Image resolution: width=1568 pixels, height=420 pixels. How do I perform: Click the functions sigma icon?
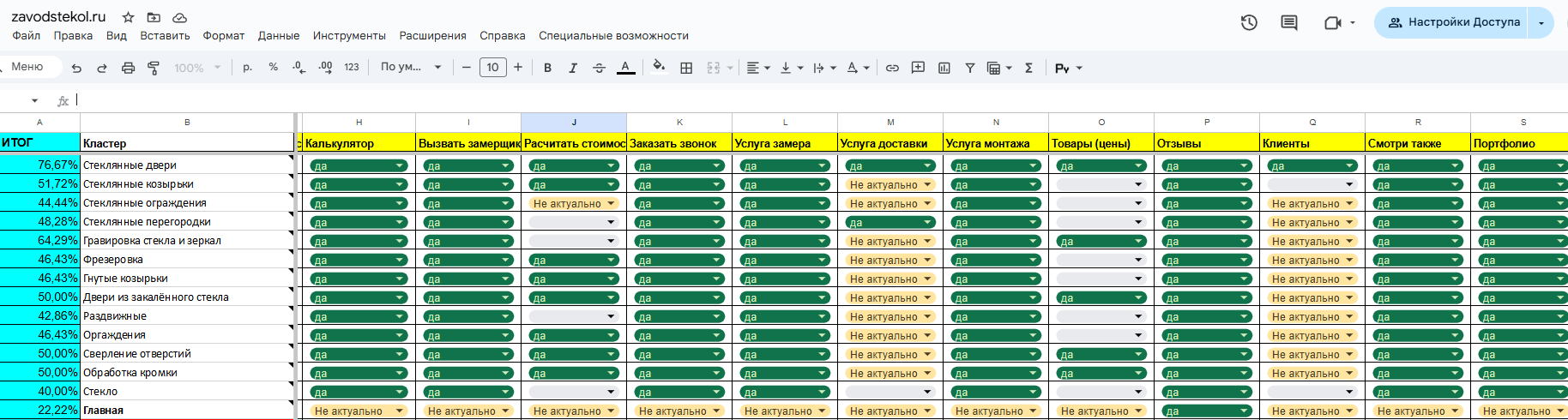(1028, 68)
